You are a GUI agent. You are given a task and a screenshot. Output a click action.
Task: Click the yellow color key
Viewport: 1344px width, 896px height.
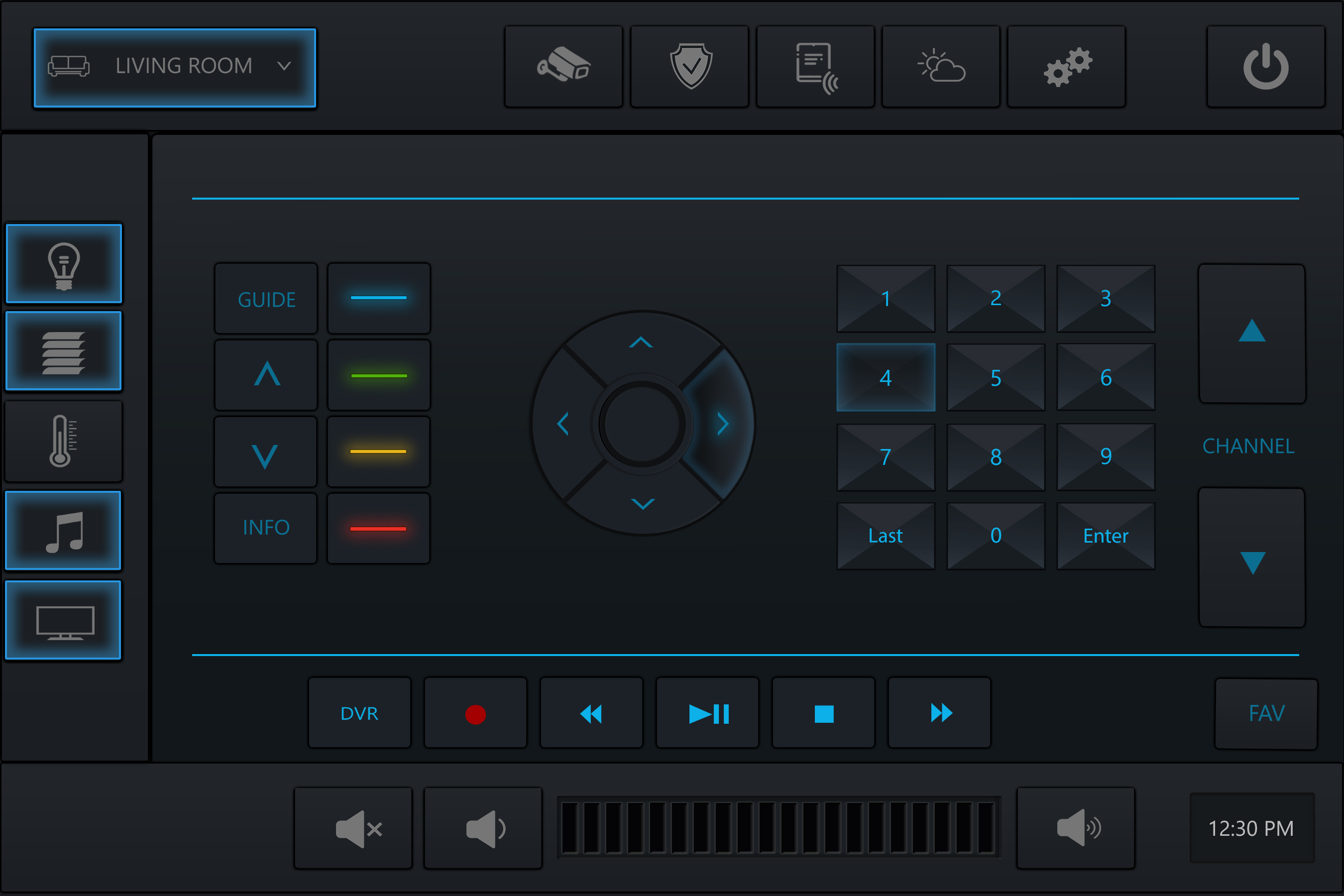pos(379,451)
